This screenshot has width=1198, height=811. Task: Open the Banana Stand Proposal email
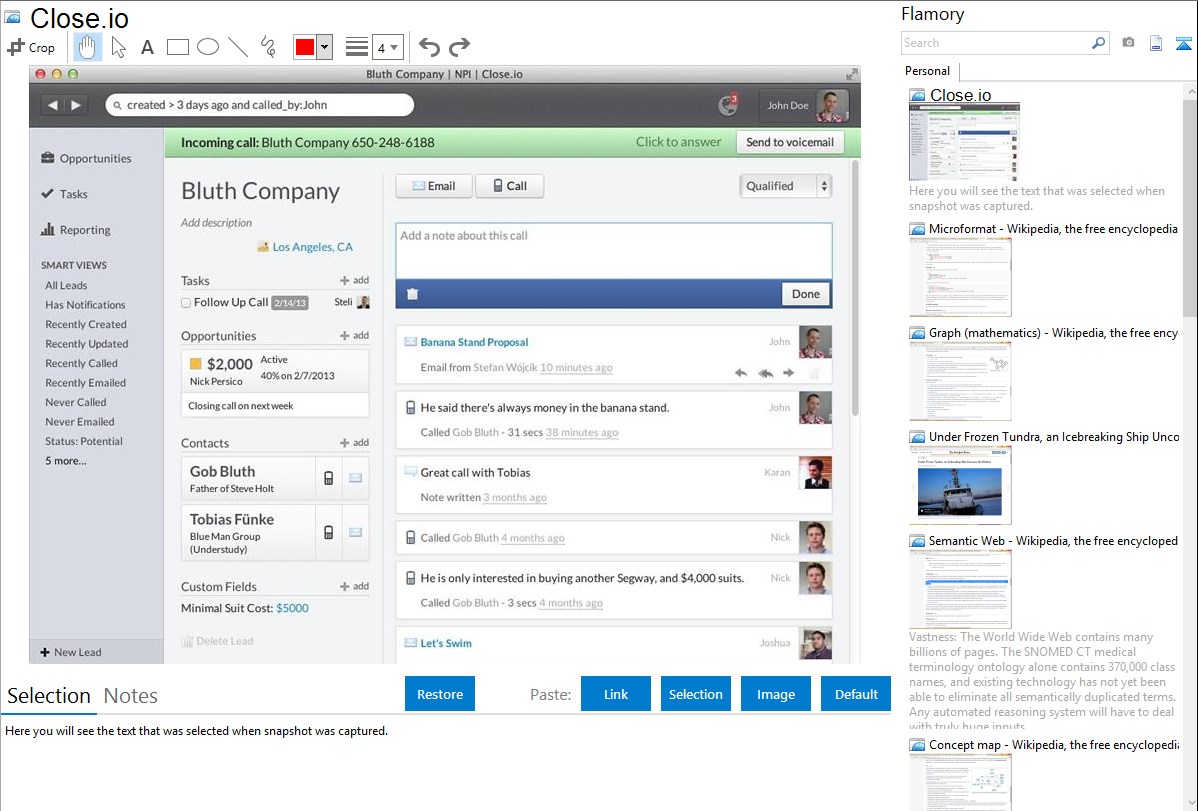point(474,342)
